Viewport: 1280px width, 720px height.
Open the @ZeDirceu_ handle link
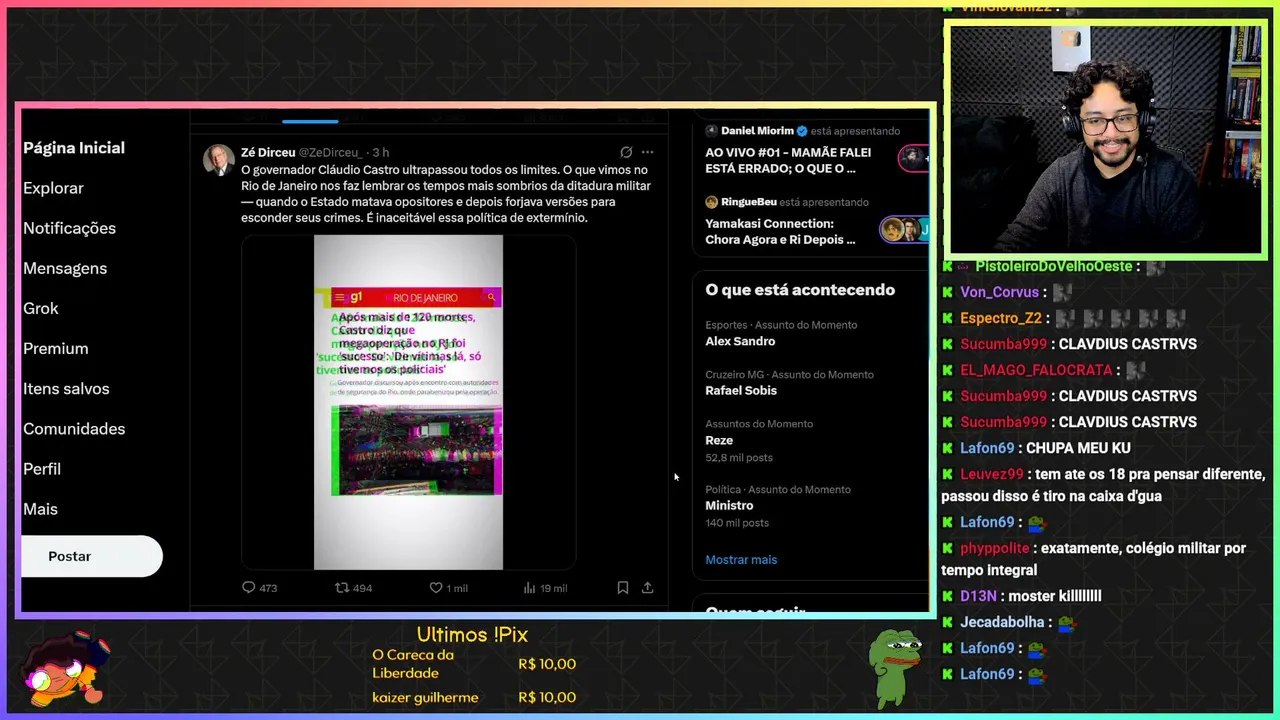point(331,152)
